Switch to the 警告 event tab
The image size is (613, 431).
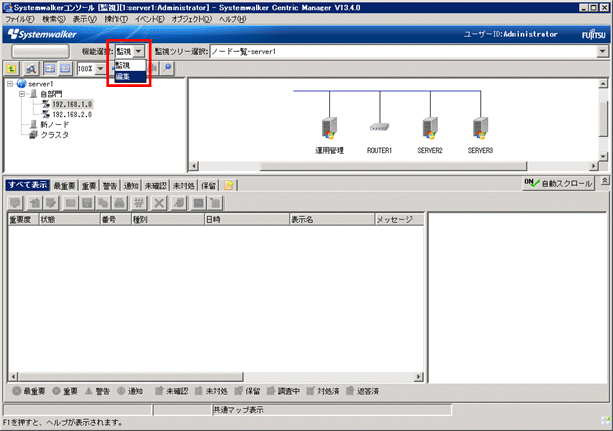[x=110, y=186]
